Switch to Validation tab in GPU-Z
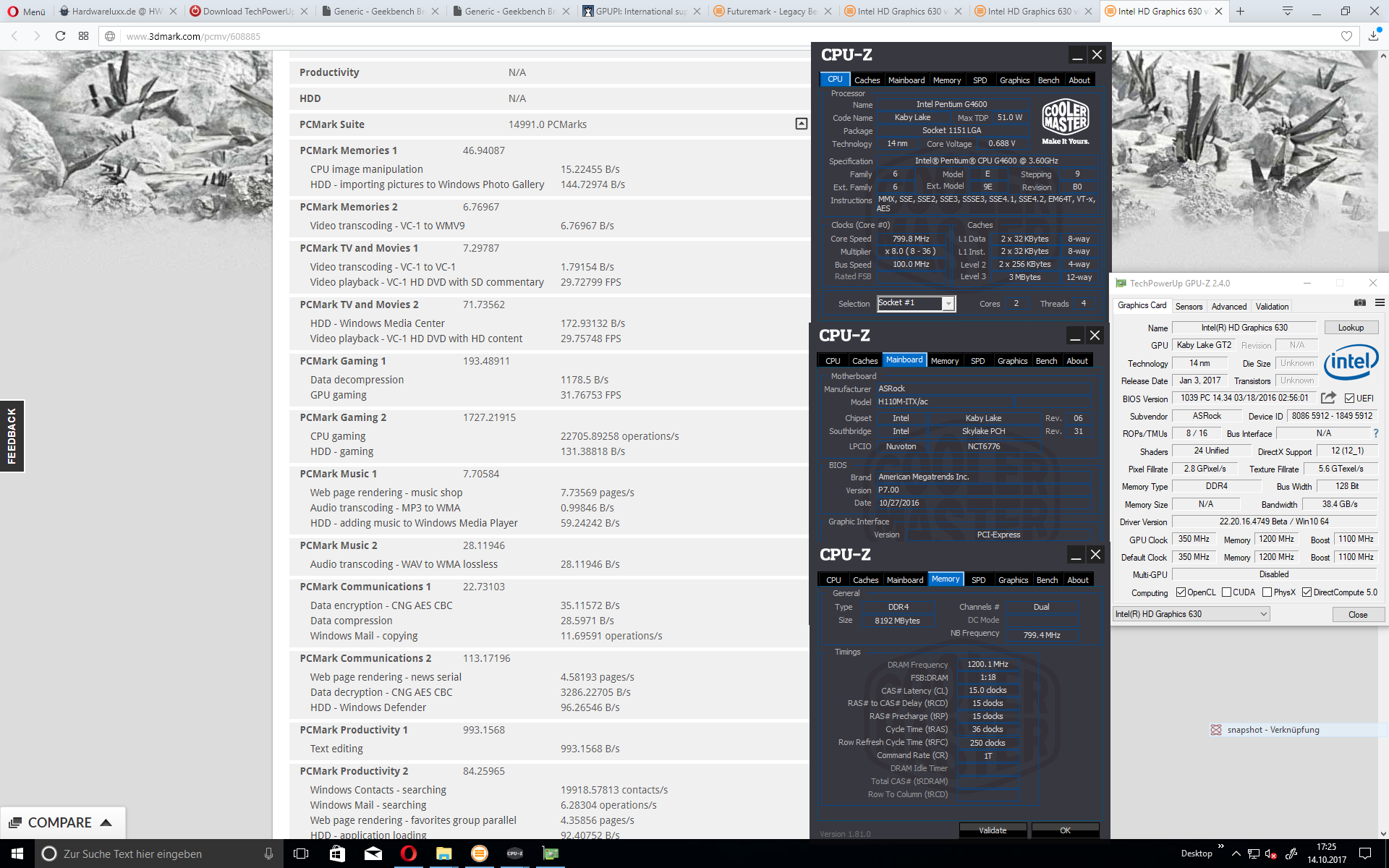The width and height of the screenshot is (1389, 868). [x=1272, y=307]
